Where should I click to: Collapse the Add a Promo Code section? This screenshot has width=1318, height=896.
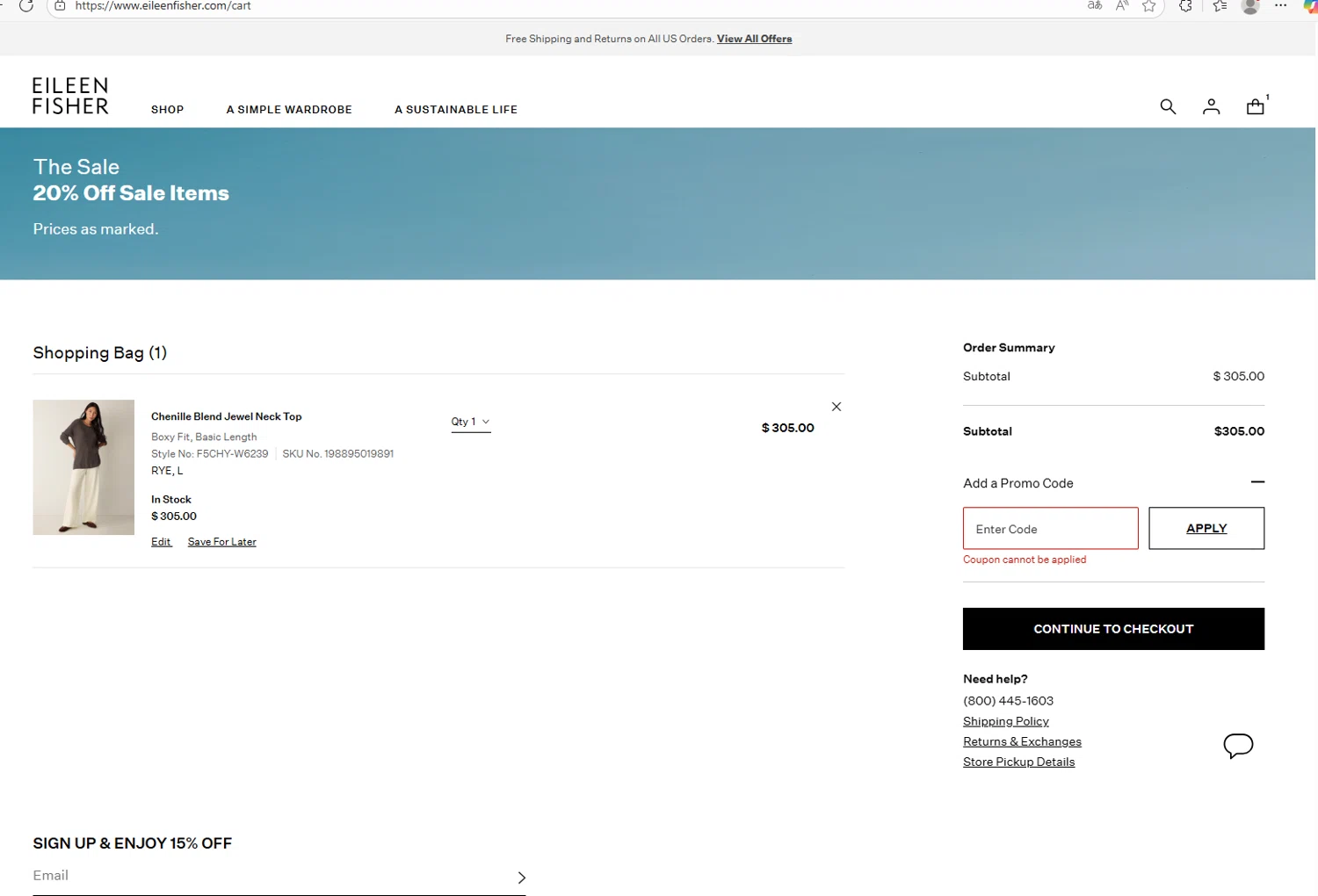[1257, 482]
